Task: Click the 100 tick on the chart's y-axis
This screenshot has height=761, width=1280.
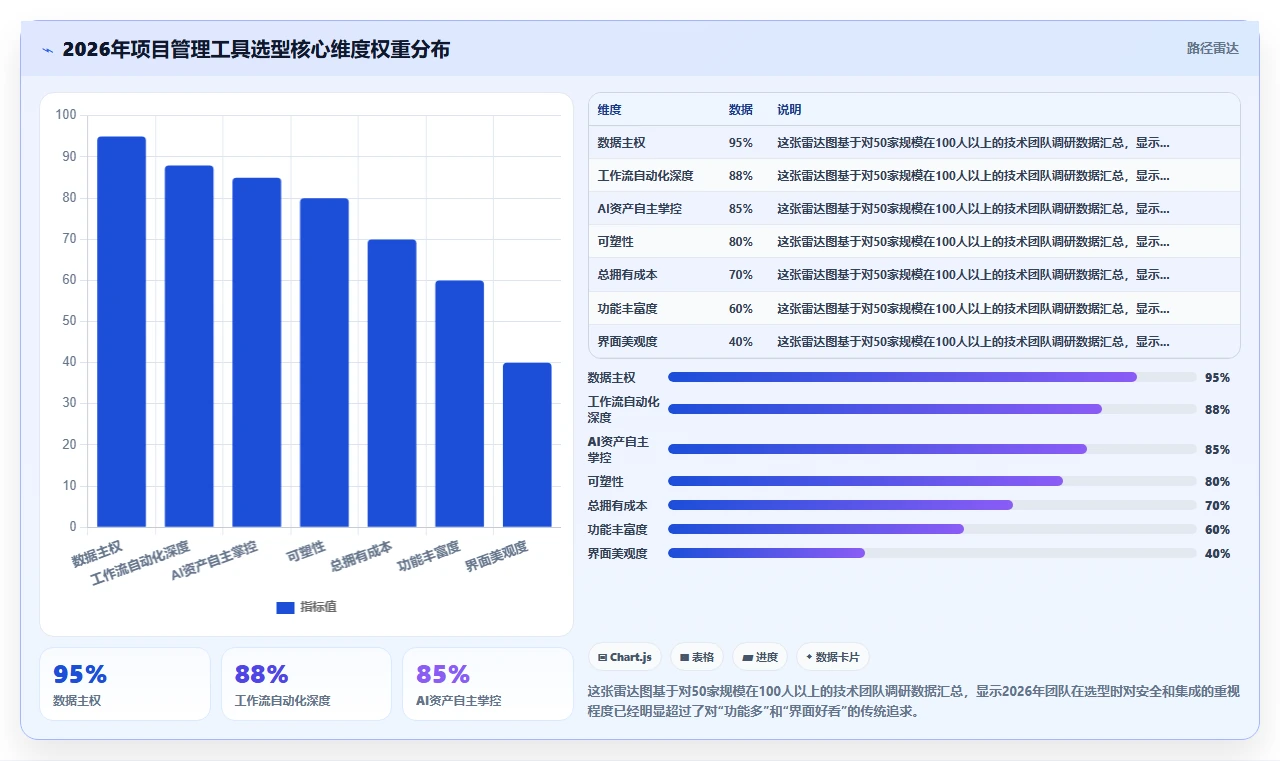Action: tap(66, 115)
